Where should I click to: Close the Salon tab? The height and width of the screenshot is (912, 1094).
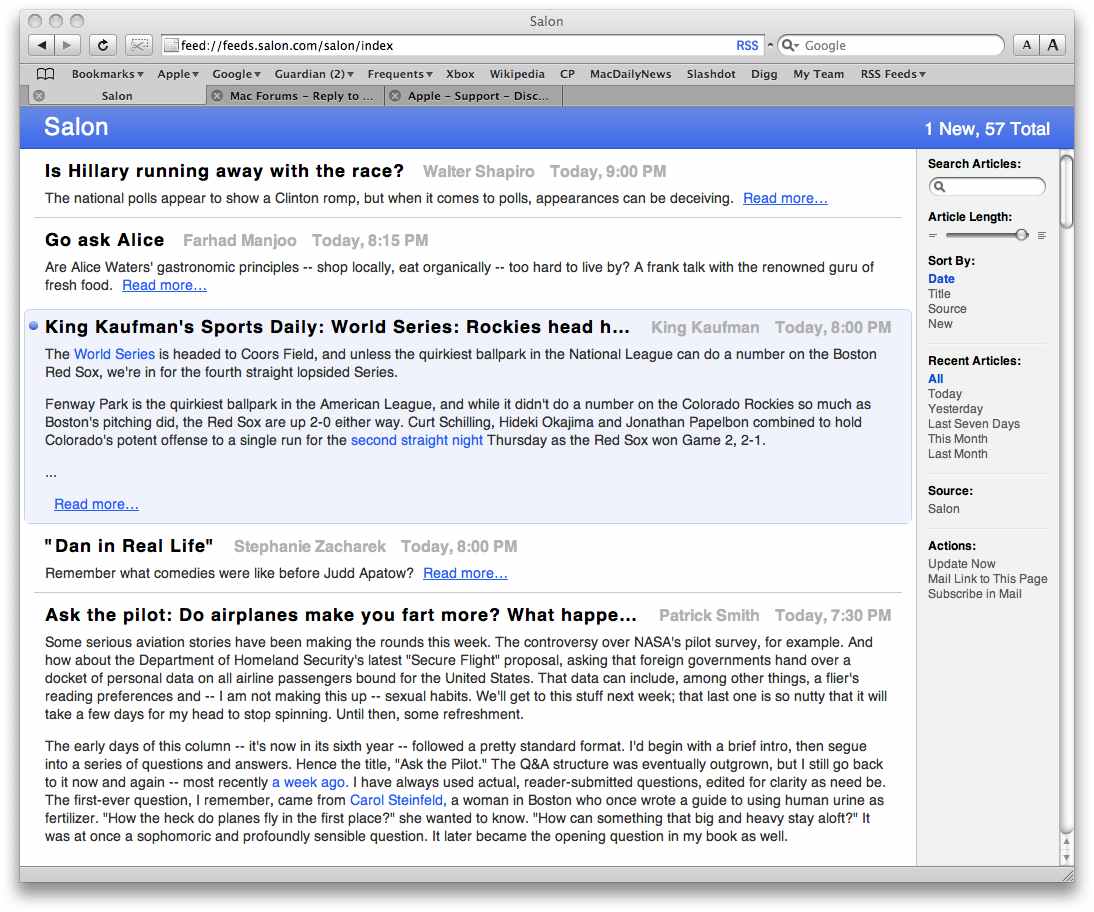click(x=39, y=96)
